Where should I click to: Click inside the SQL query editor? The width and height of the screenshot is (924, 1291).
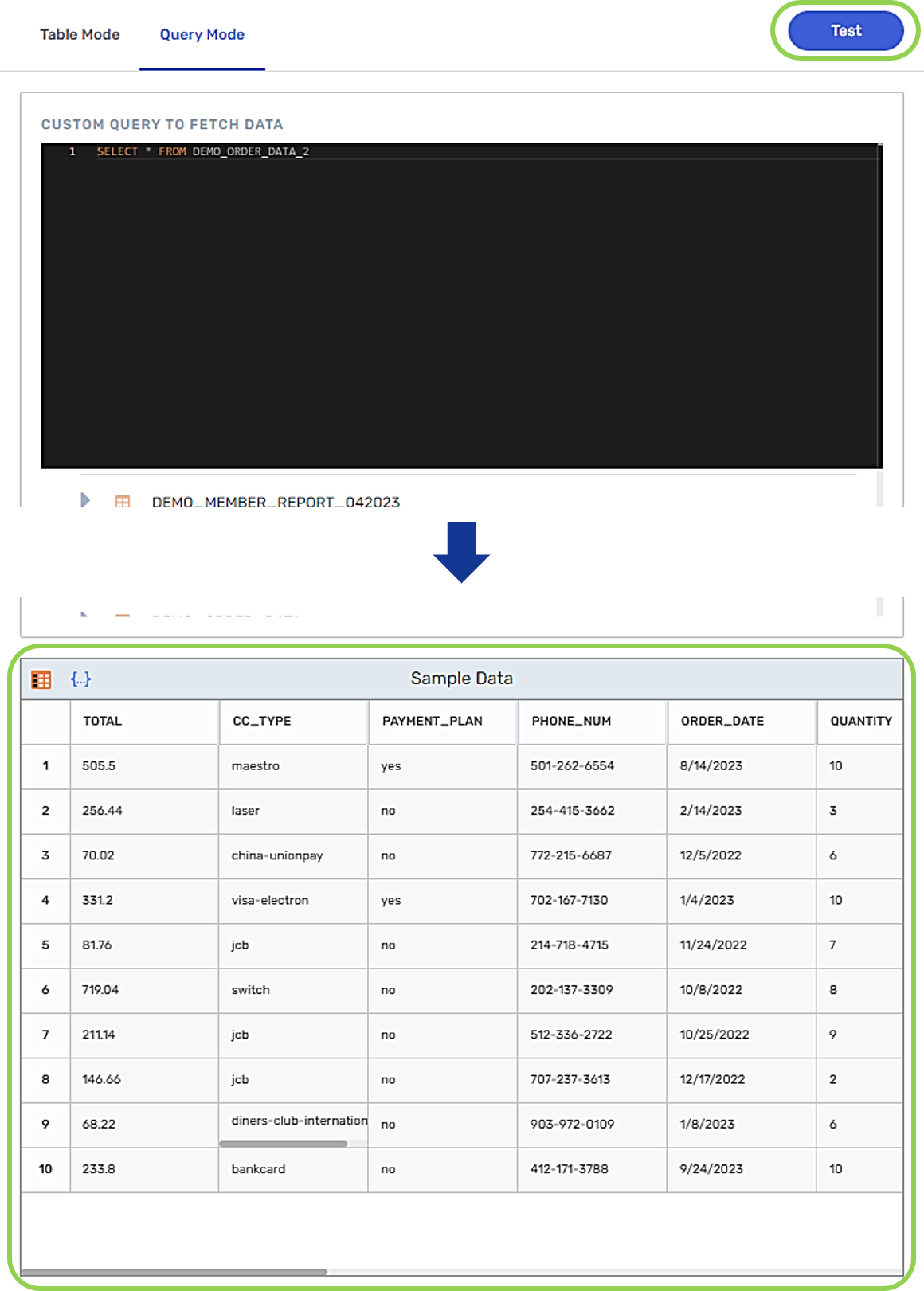461,306
